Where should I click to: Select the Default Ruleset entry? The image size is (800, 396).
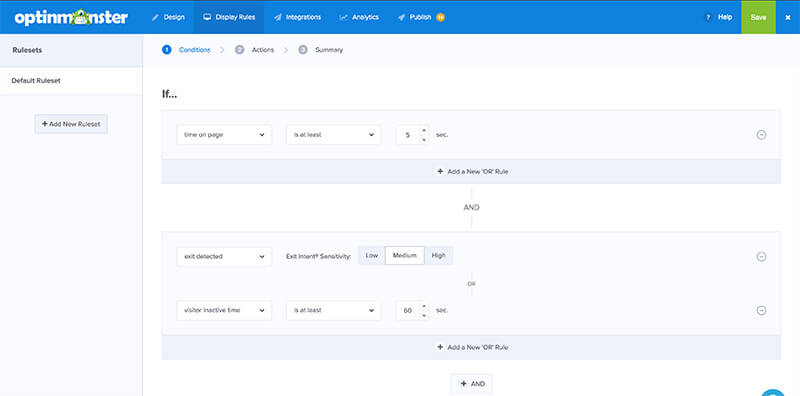[71, 81]
